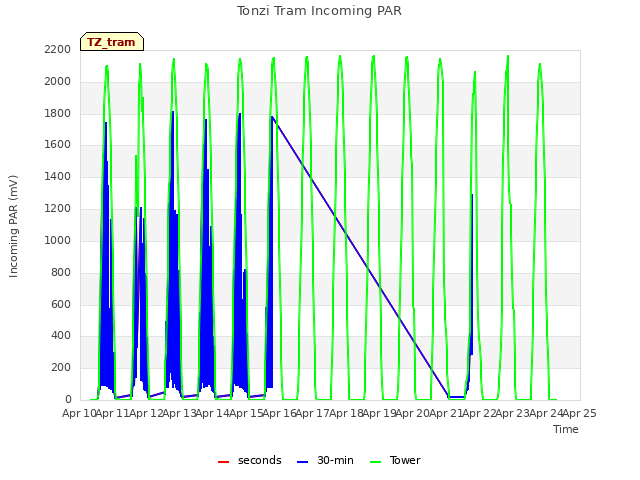Click the Time axis label
The width and height of the screenshot is (640, 480).
tap(566, 429)
